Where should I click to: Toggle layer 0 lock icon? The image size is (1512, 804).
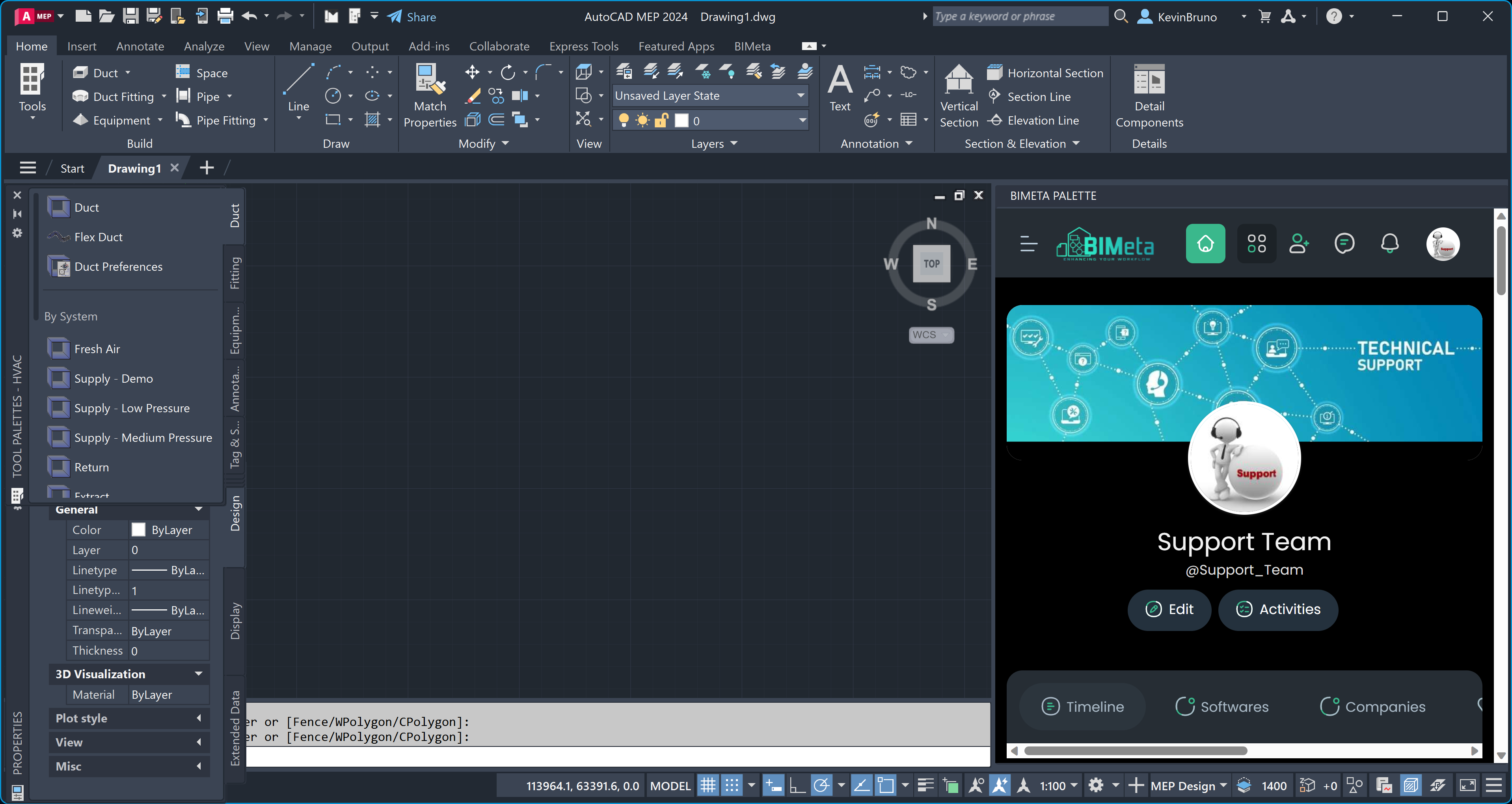[x=662, y=120]
